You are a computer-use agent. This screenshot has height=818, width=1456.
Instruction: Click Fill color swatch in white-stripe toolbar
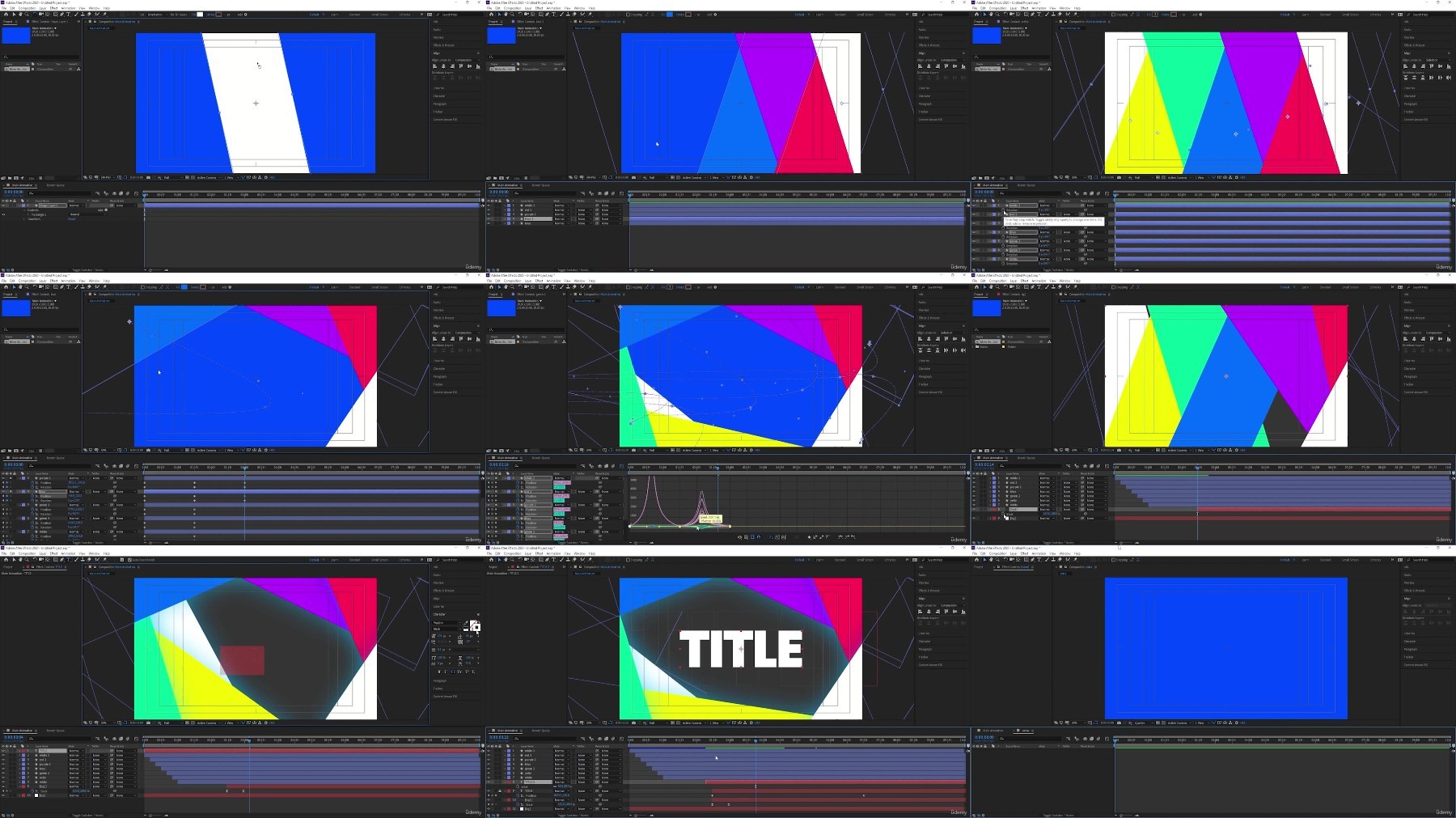[x=200, y=14]
